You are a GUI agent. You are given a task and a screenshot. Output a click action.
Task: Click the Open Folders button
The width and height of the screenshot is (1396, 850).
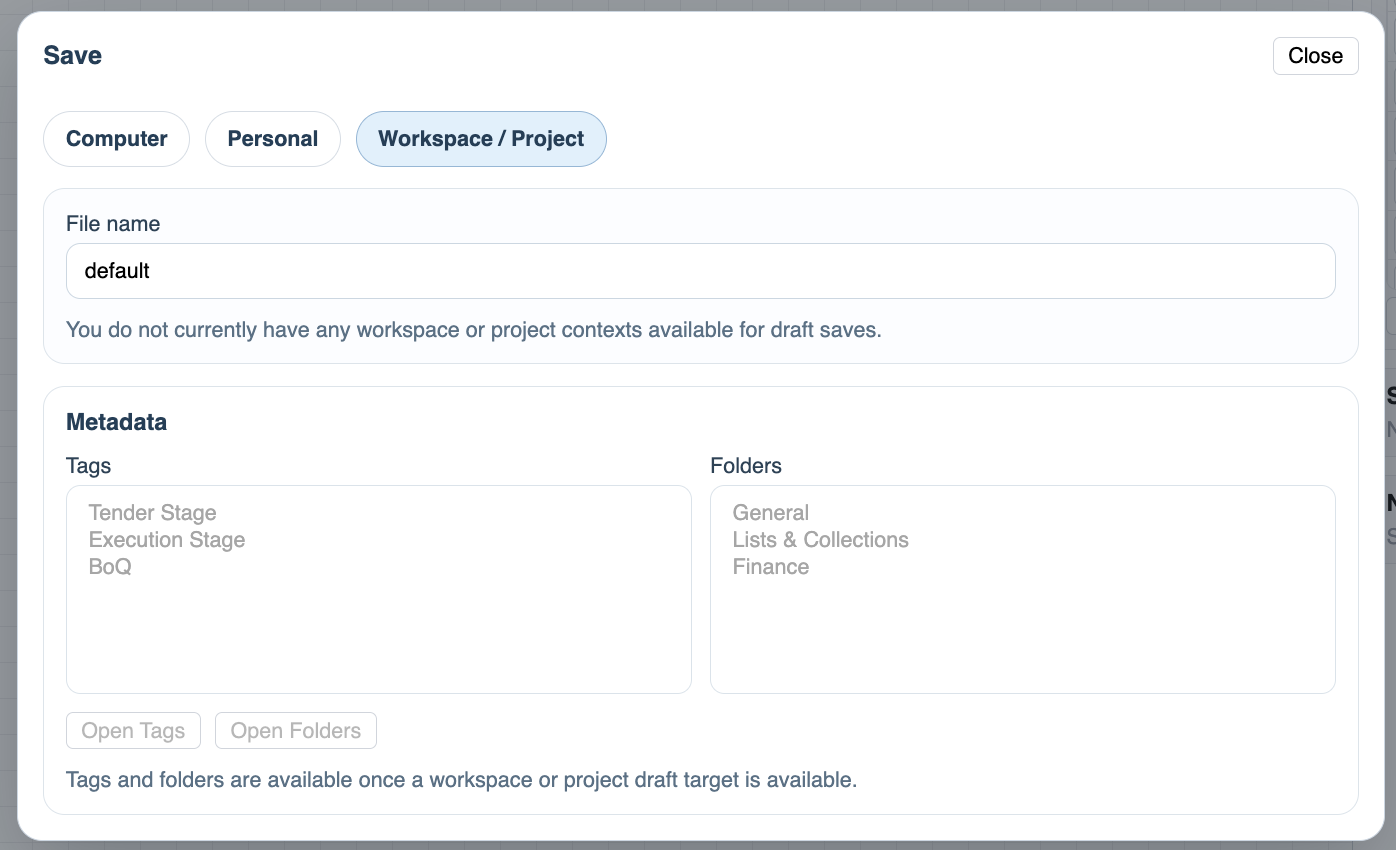(296, 731)
